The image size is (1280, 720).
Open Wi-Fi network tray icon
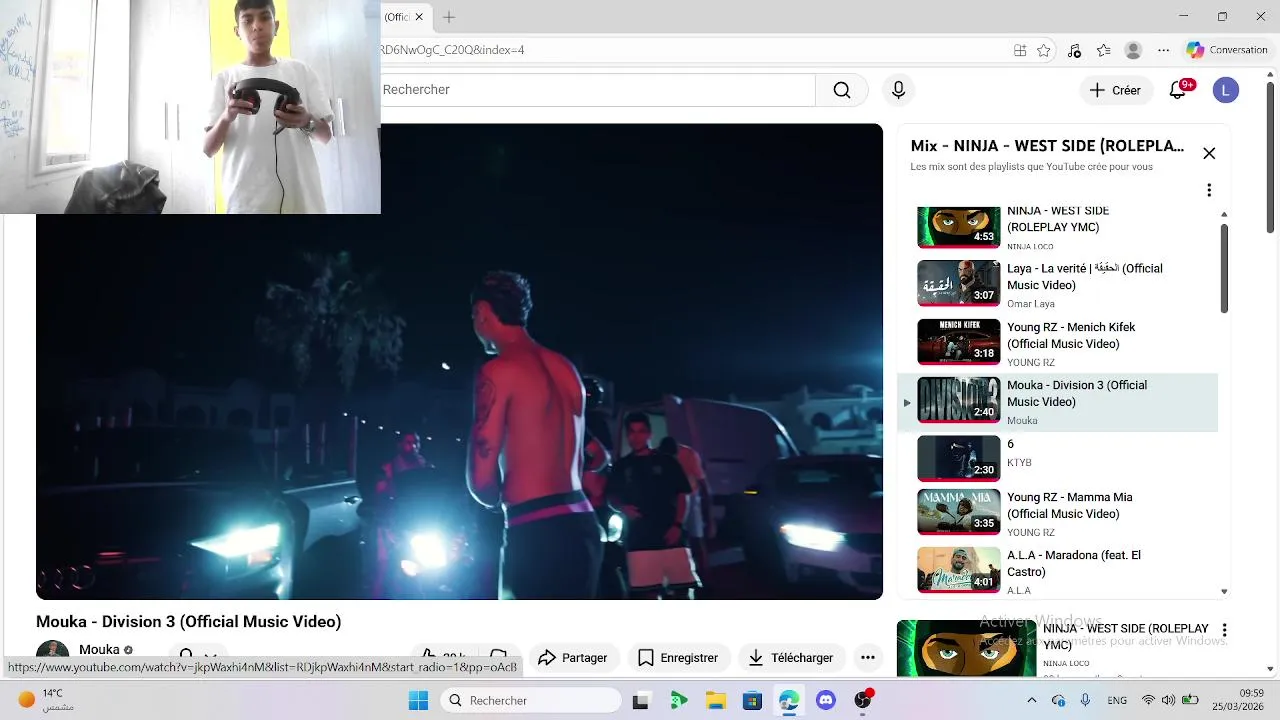1148,701
